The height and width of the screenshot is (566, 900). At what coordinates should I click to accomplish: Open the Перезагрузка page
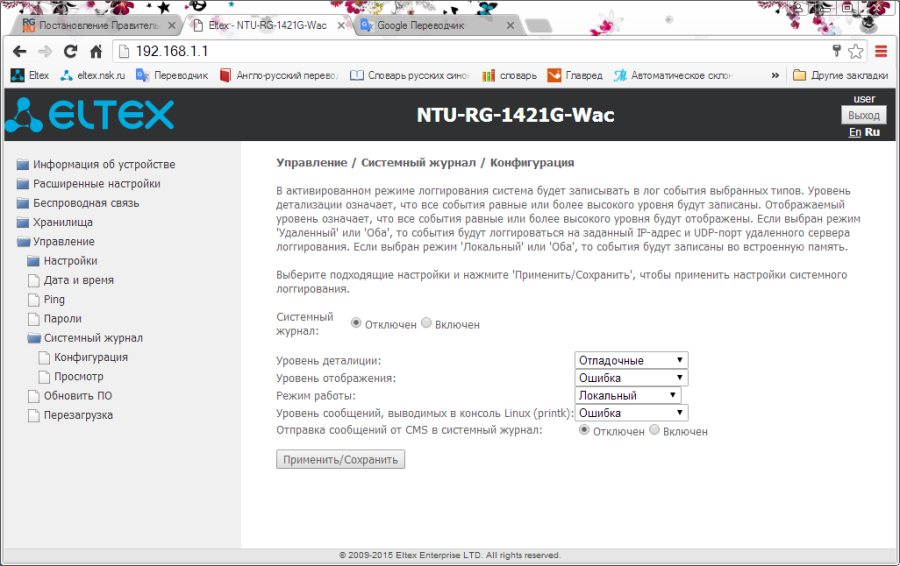click(x=71, y=415)
